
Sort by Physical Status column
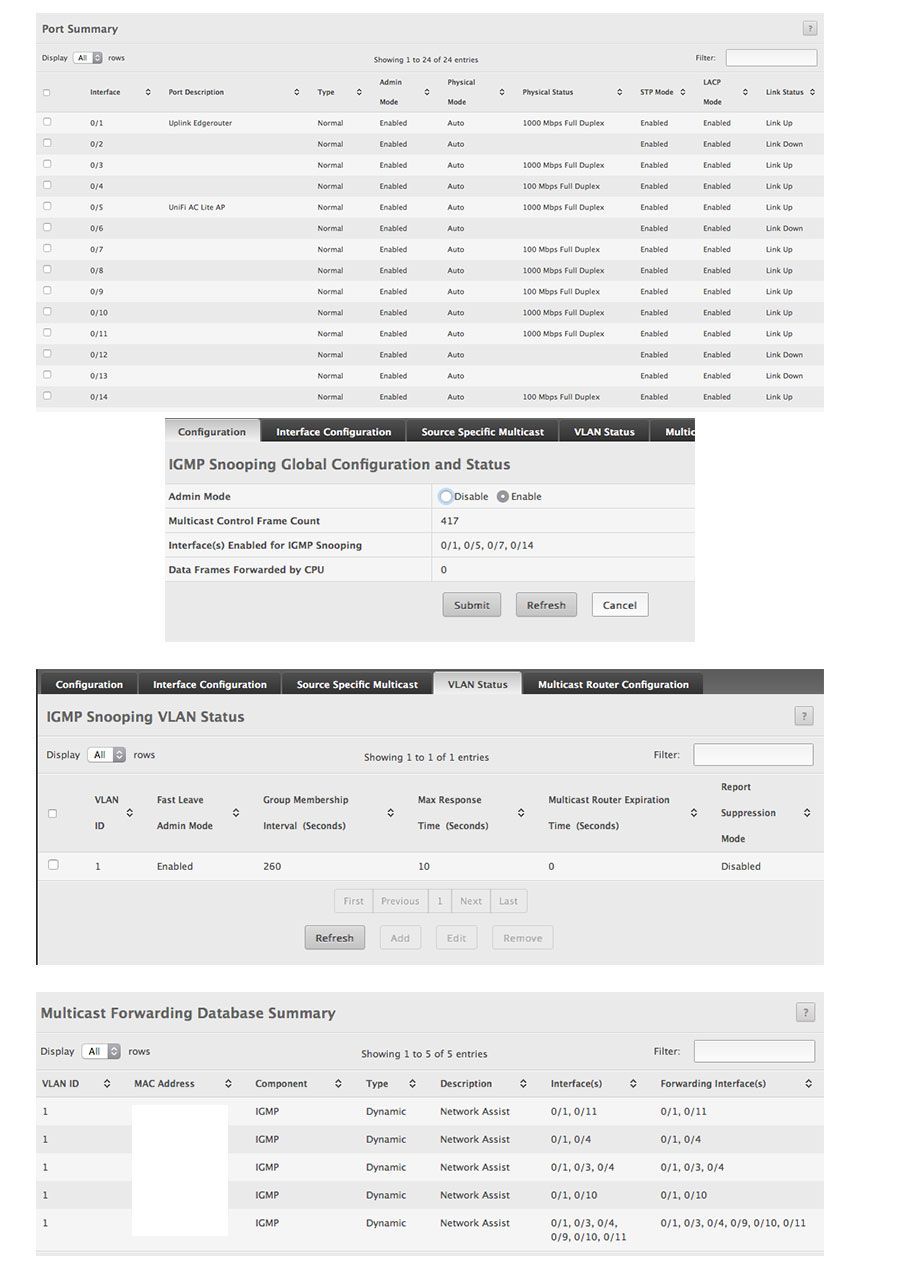(619, 92)
